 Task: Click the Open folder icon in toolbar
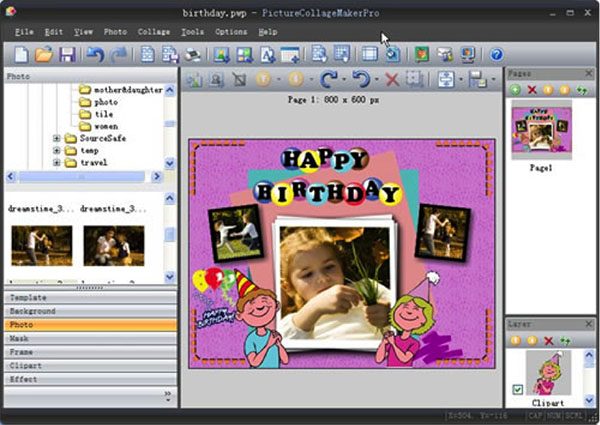tap(44, 54)
